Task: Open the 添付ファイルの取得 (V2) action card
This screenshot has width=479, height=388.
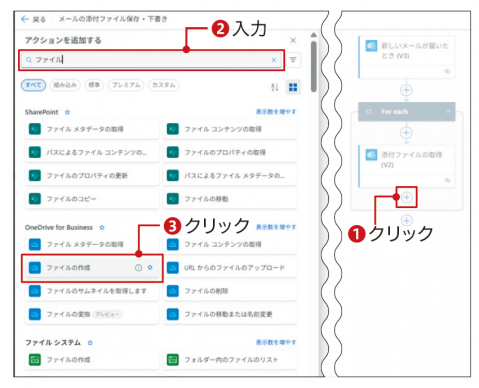Action: point(406,166)
